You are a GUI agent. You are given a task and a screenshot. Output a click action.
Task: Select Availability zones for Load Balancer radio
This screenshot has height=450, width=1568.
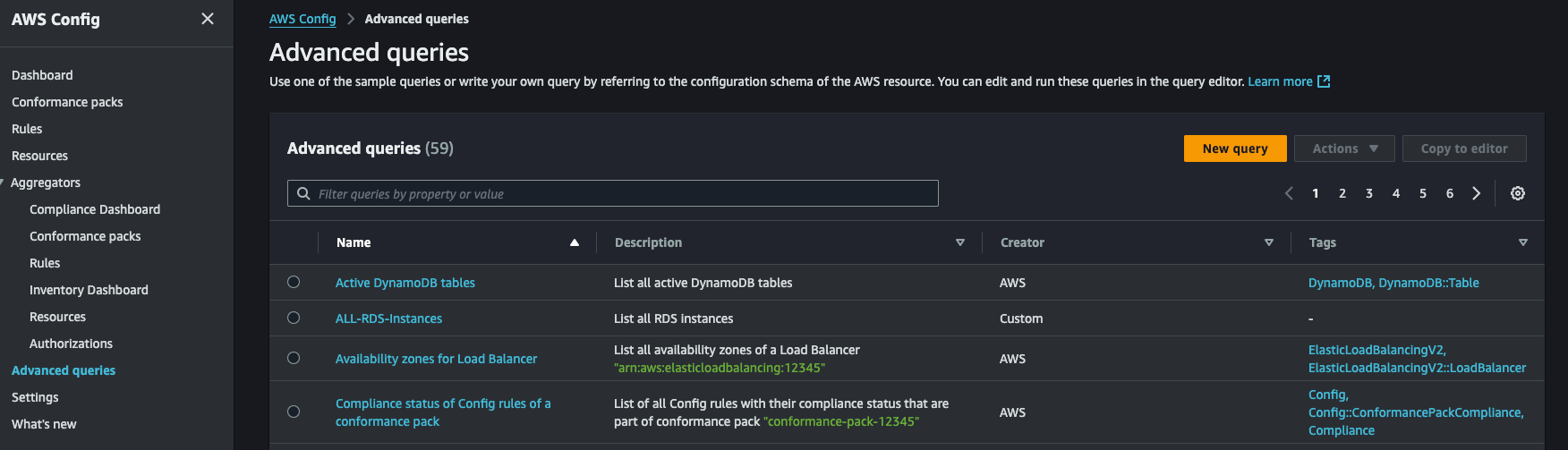click(x=294, y=358)
